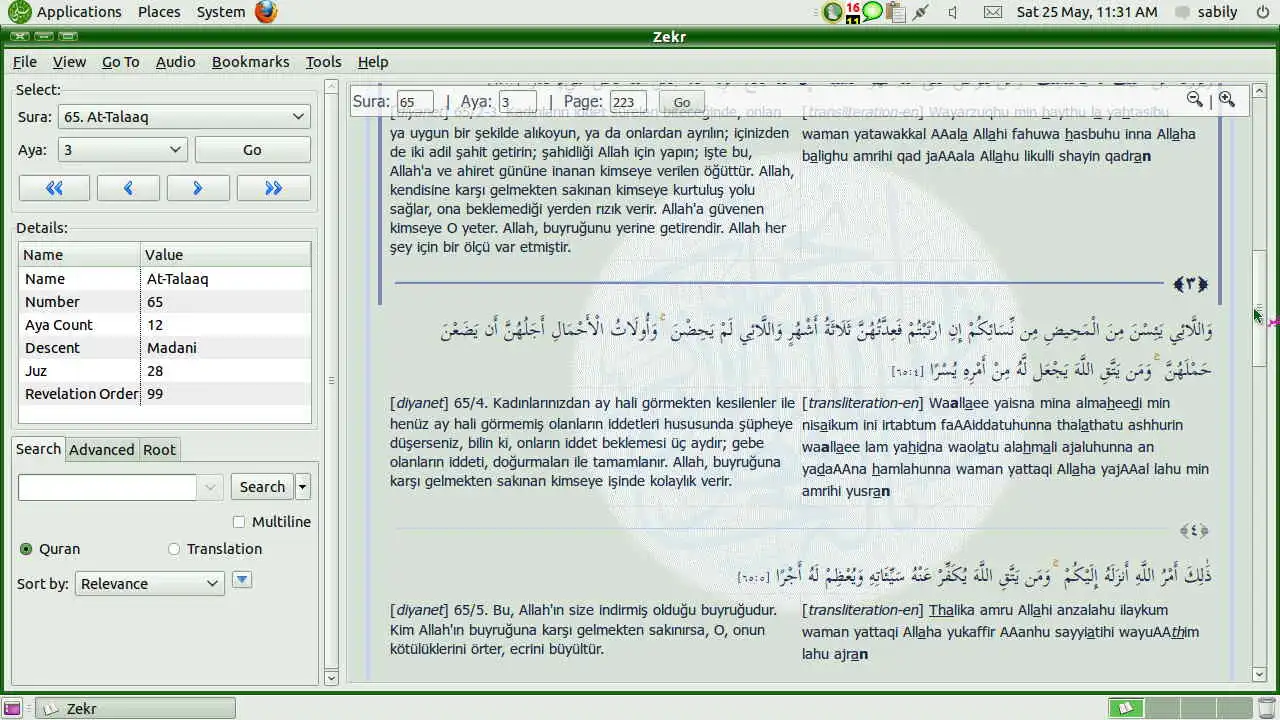Click the power shutdown icon
The image size is (1280, 720).
[x=1262, y=12]
